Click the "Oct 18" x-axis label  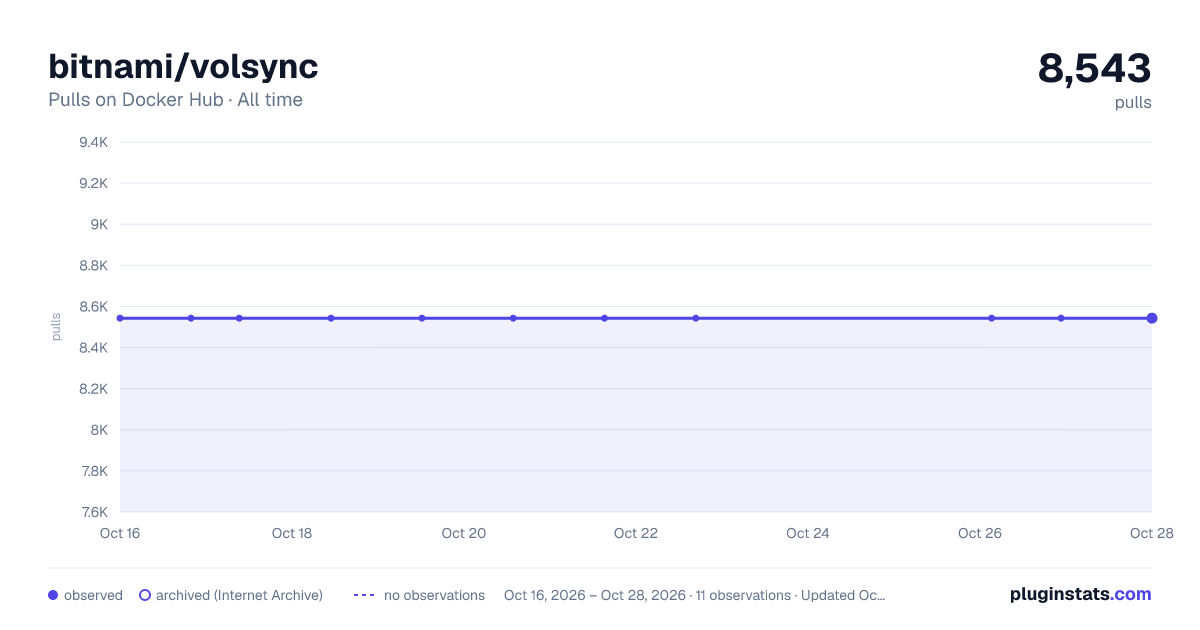tap(292, 533)
